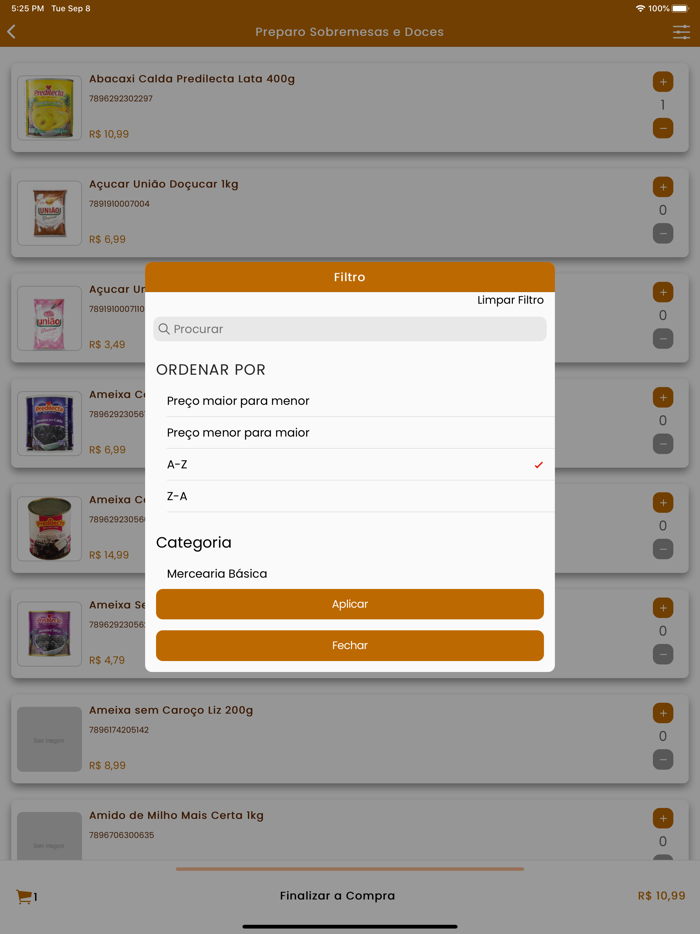Increase Abacaxi Calda Predilecta quantity with plus

pyautogui.click(x=663, y=82)
